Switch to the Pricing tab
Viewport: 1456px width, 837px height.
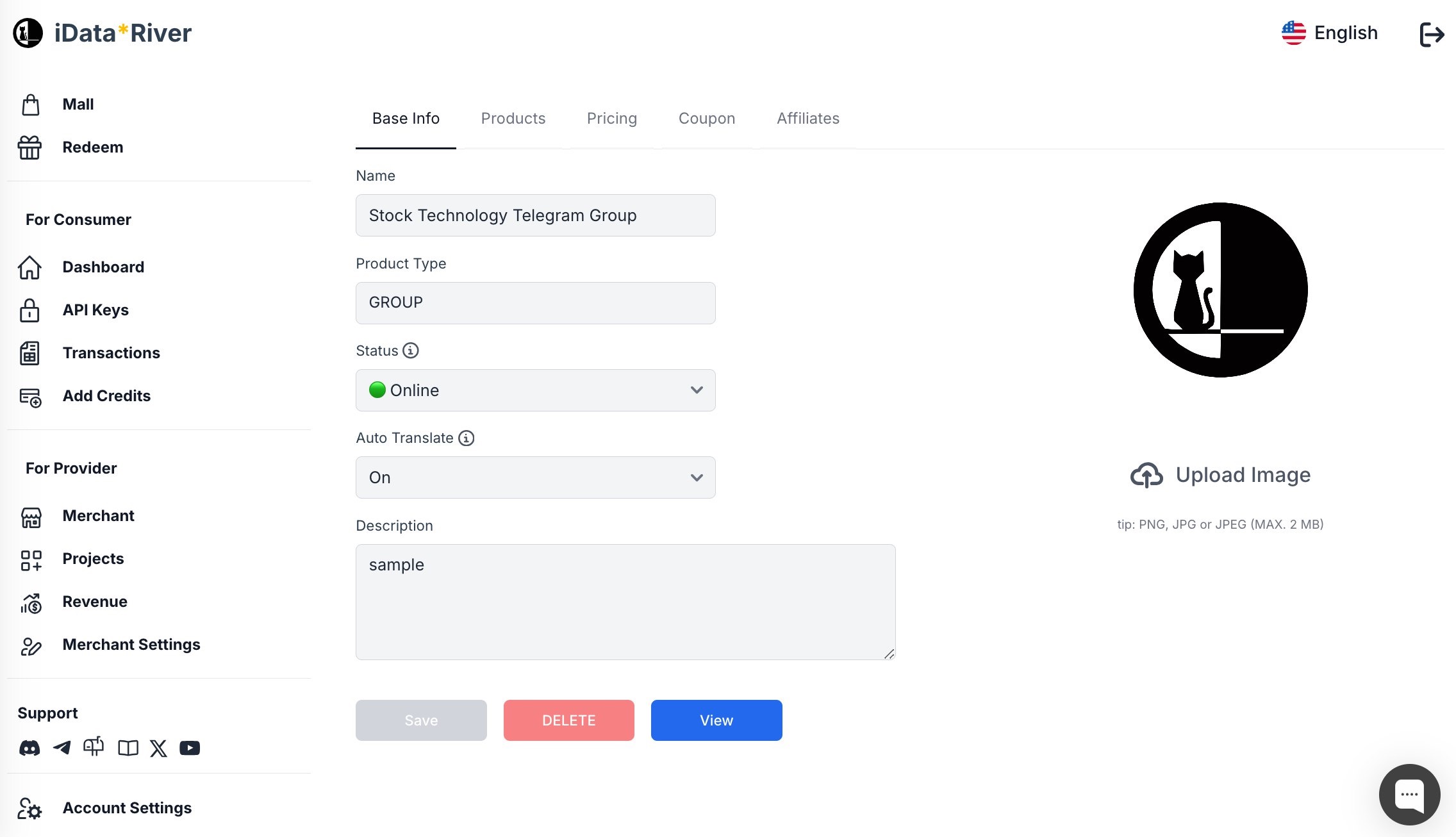[612, 118]
